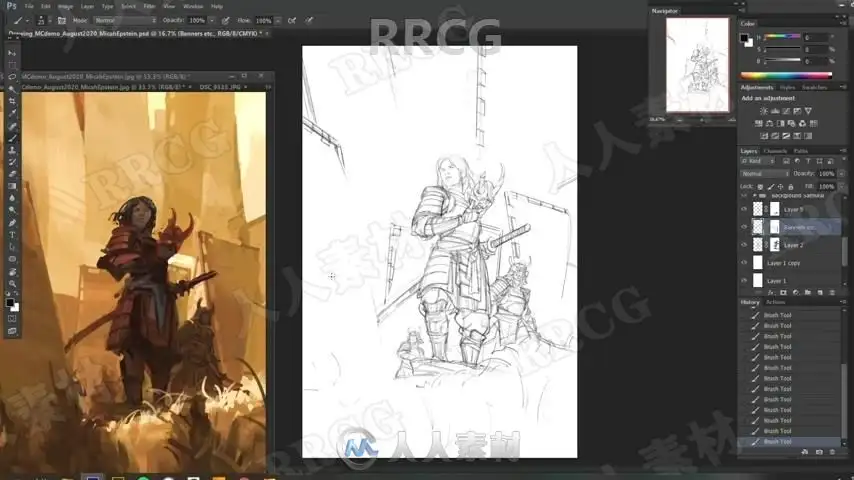The image size is (854, 480).
Task: Select the Shape tool
Action: (x=12, y=259)
